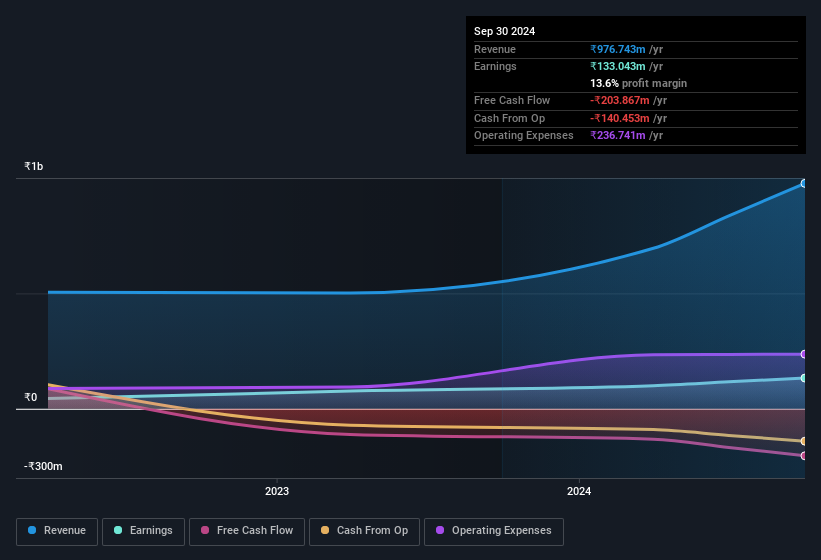Toggle the Free Cash Flow legend button
This screenshot has height=560, width=821.
coord(247,532)
